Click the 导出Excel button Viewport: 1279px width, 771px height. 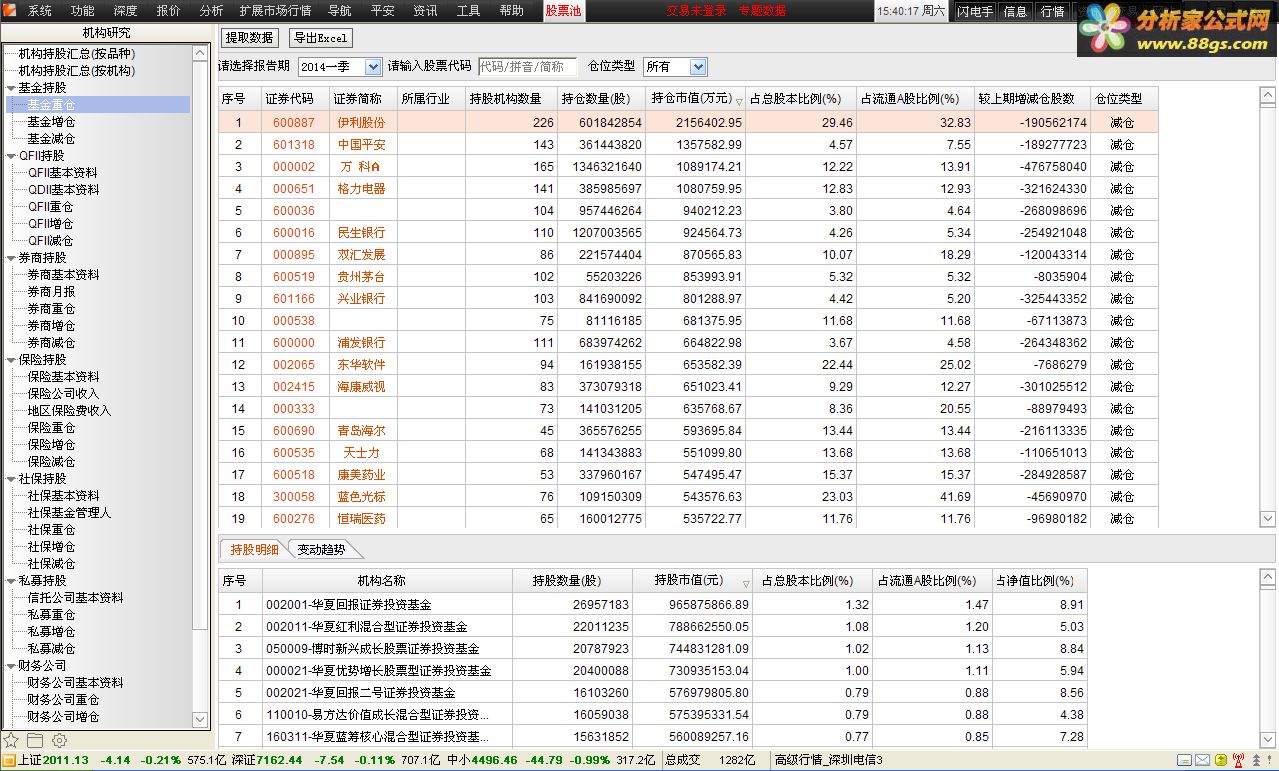[320, 38]
